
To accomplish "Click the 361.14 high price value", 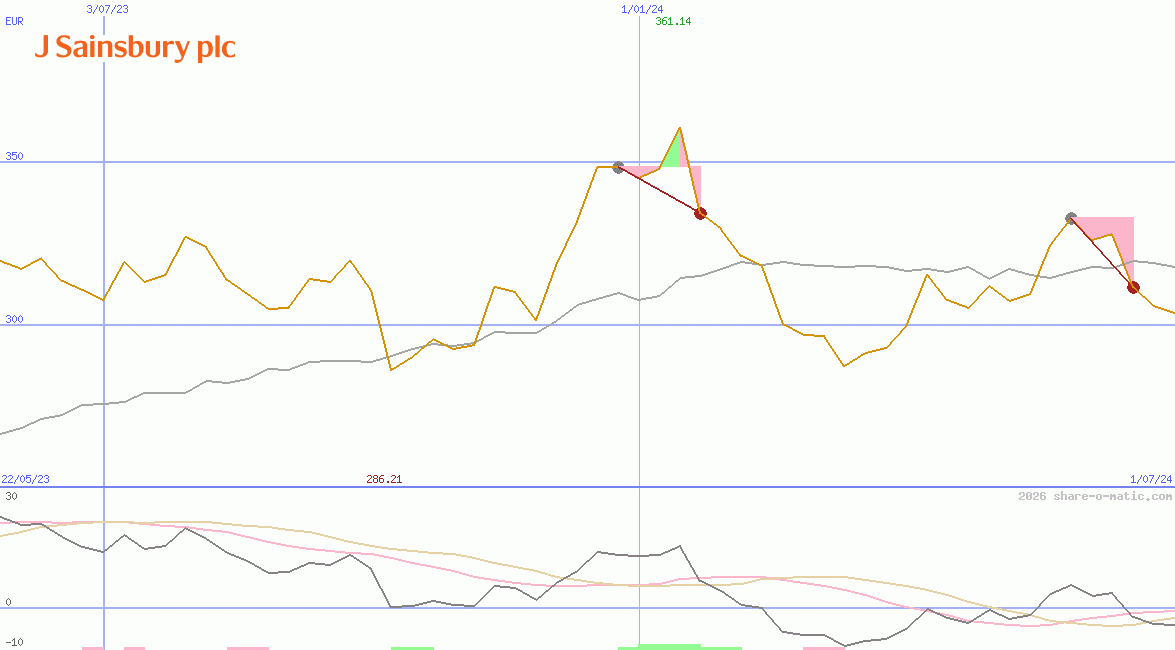I will click(x=673, y=21).
